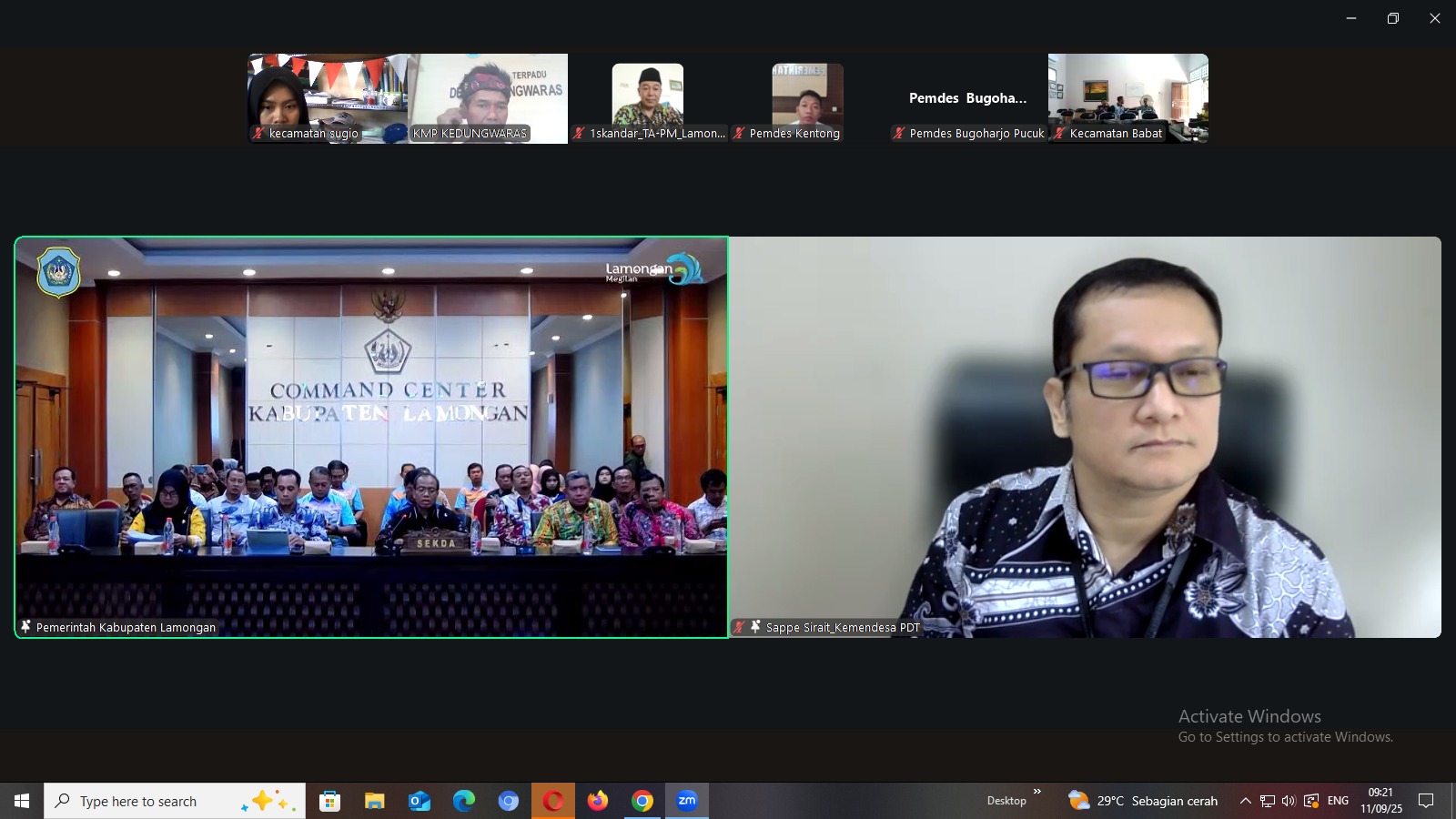
Task: Launch Google Chrome from taskbar
Action: click(x=642, y=801)
